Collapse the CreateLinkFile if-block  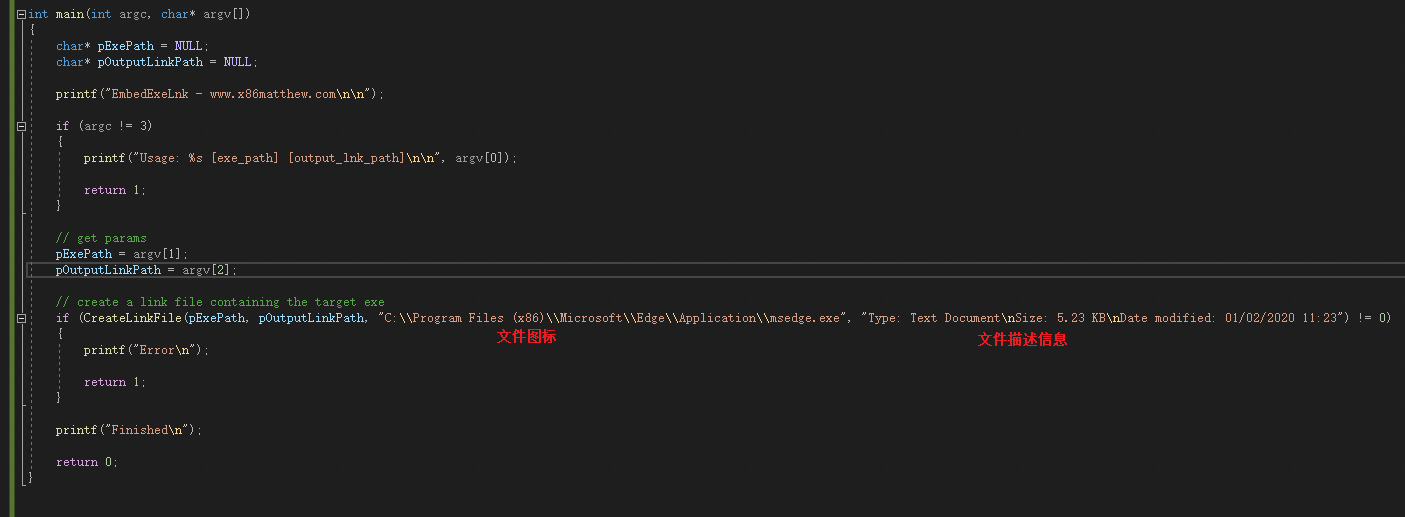22,318
